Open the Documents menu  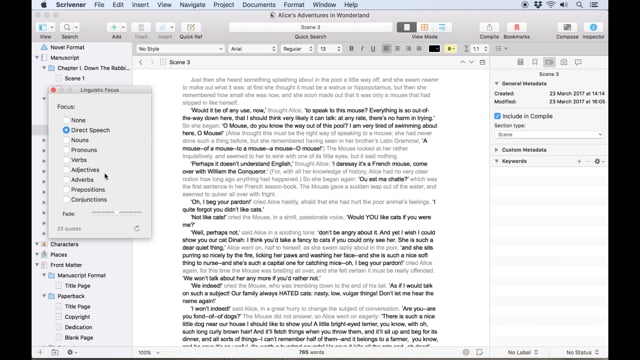(x=259, y=4)
